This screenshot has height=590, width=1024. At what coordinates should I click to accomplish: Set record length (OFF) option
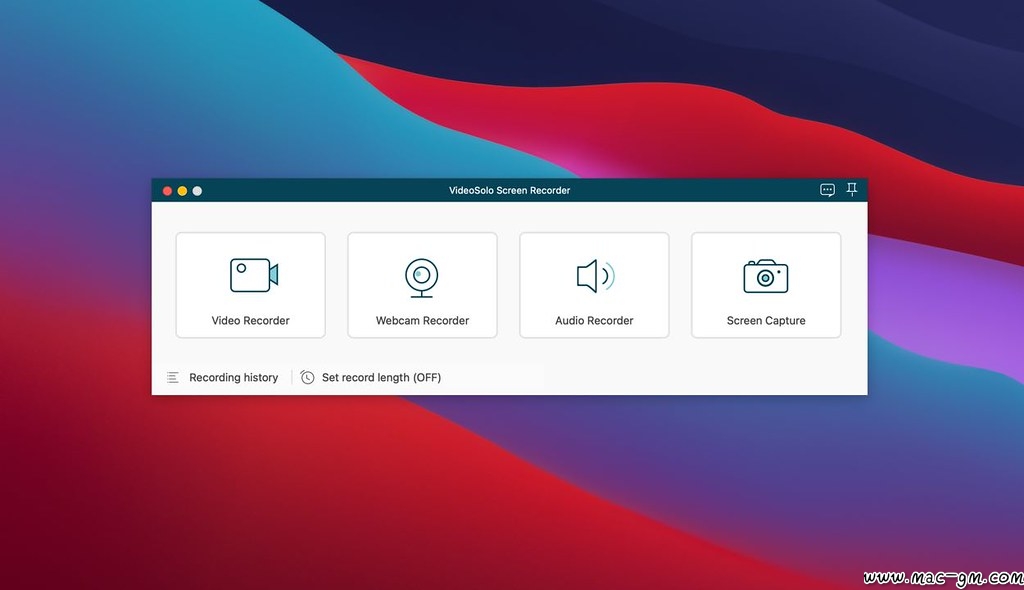click(x=370, y=377)
